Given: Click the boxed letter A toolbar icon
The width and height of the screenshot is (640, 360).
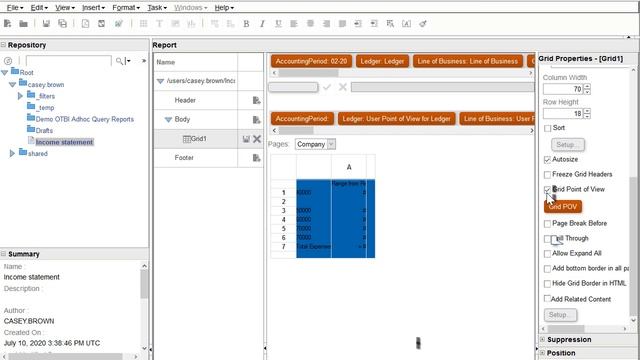Looking at the screenshot, I should pos(407,24).
